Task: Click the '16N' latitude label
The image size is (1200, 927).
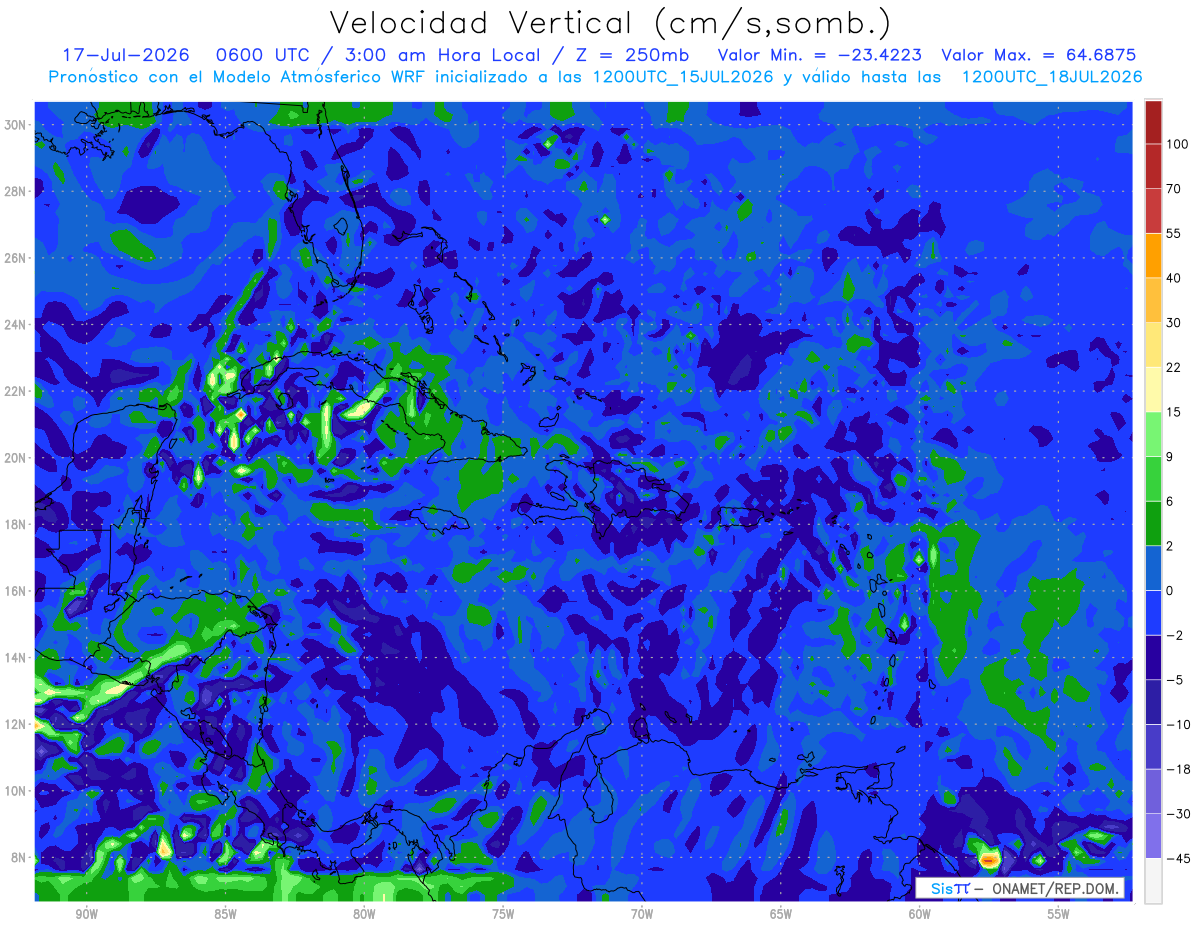Action: (x=16, y=591)
